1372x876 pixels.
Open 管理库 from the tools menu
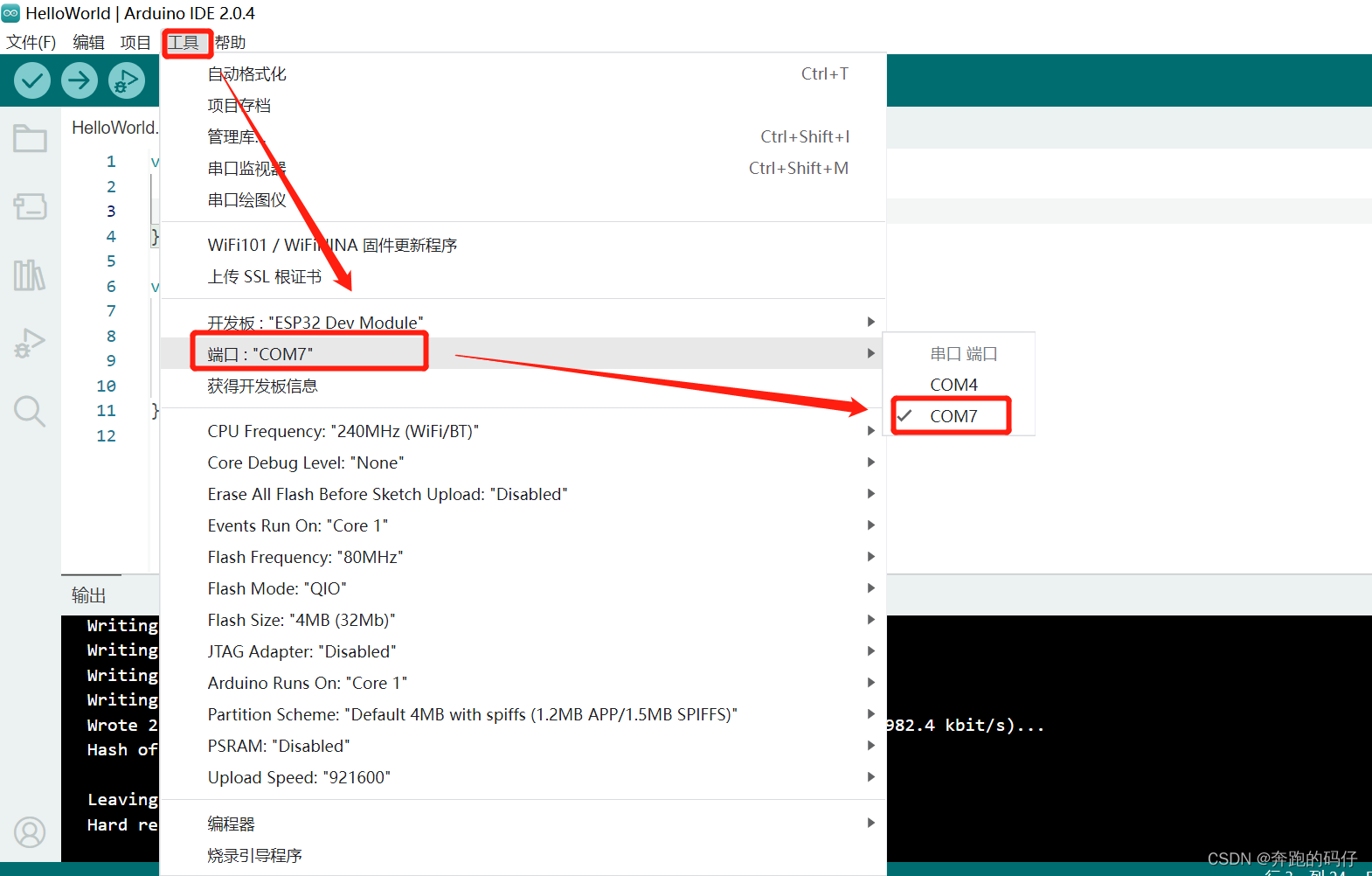pyautogui.click(x=523, y=137)
